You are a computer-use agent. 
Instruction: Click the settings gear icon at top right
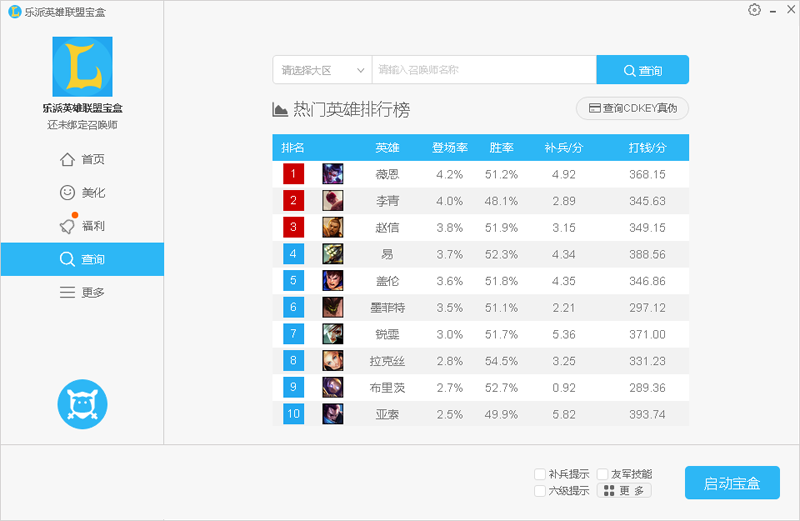754,10
